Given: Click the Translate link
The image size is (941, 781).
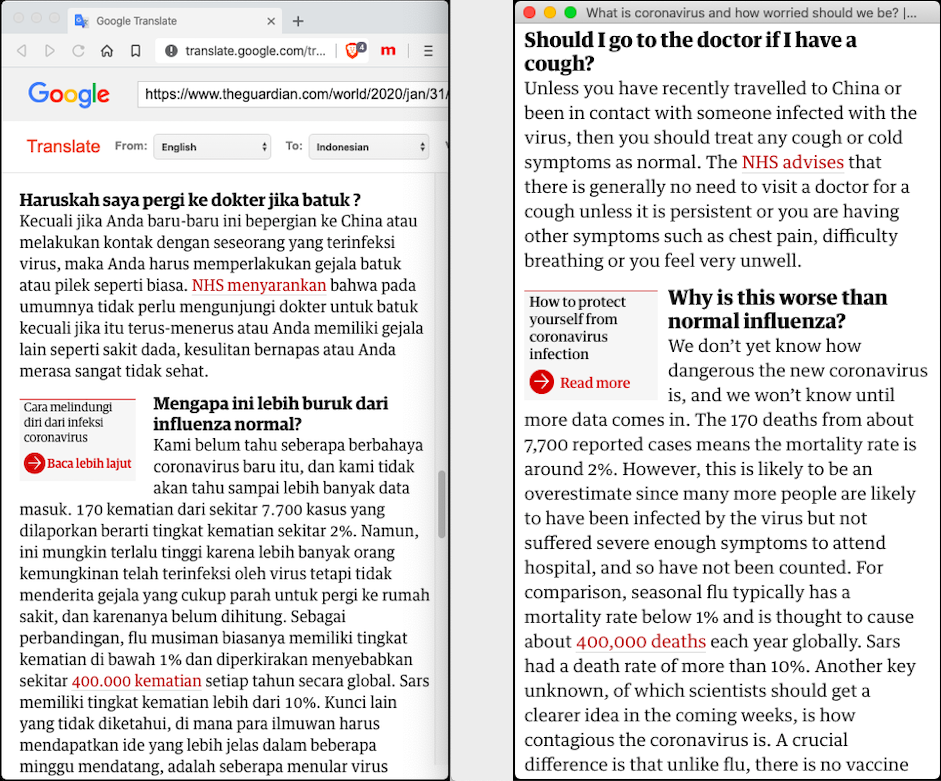Looking at the screenshot, I should click(x=63, y=146).
